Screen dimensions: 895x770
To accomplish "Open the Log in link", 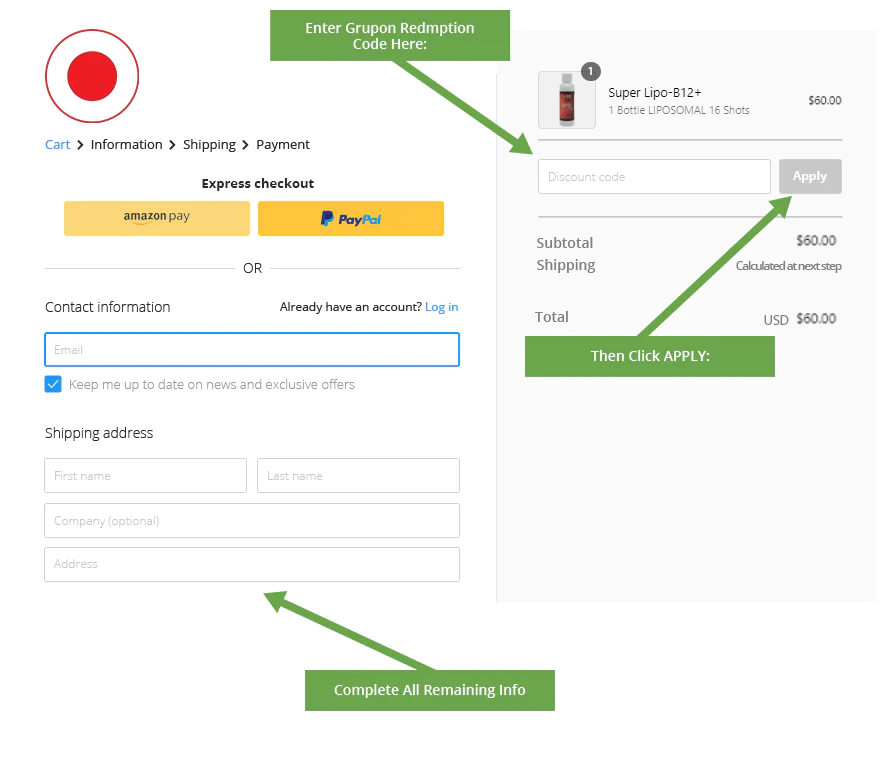I will coord(441,307).
